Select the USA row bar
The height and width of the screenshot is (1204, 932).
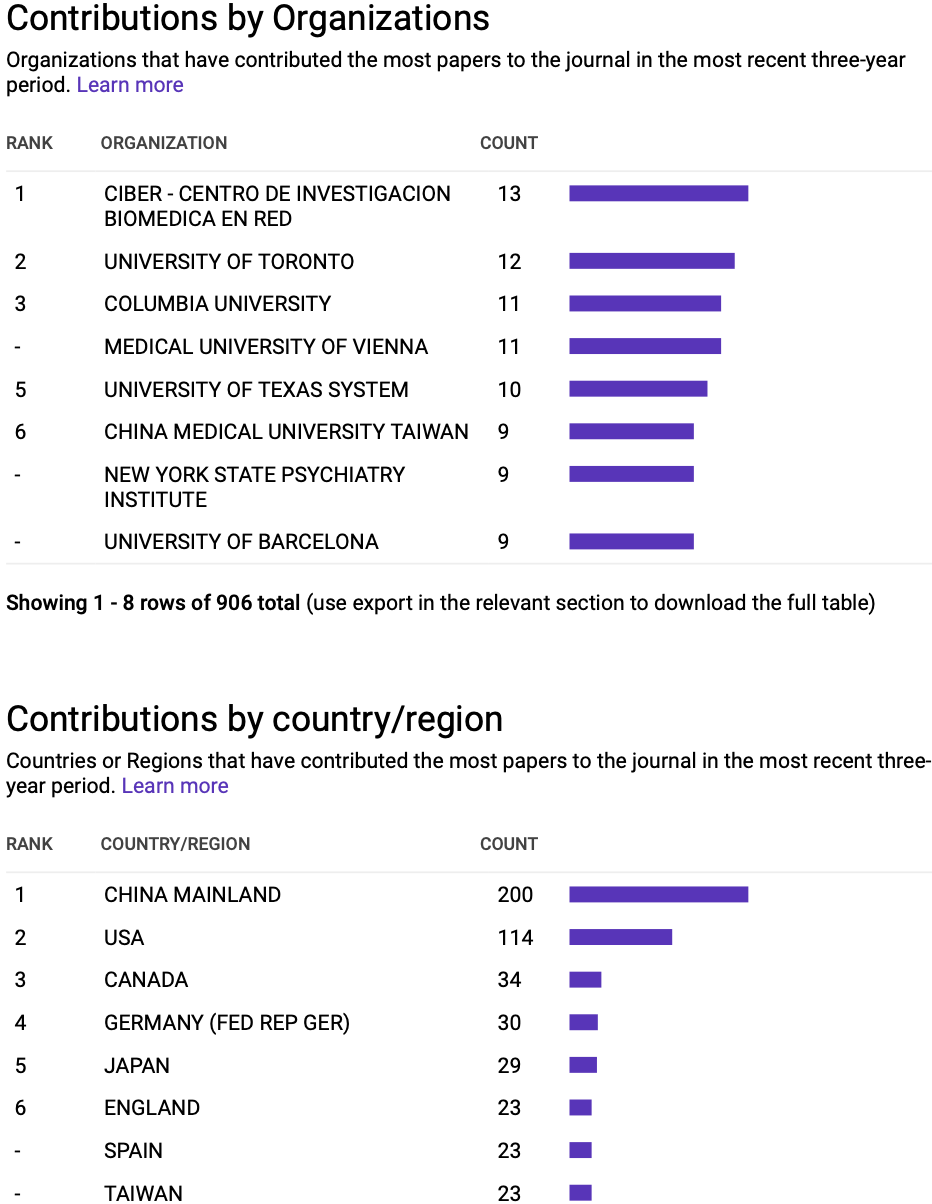coord(621,937)
